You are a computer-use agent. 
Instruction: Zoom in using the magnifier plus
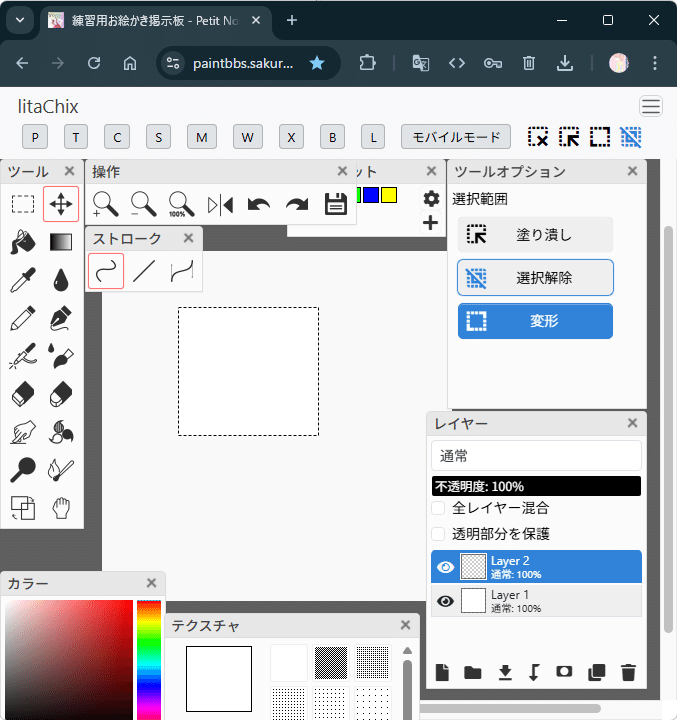[106, 205]
